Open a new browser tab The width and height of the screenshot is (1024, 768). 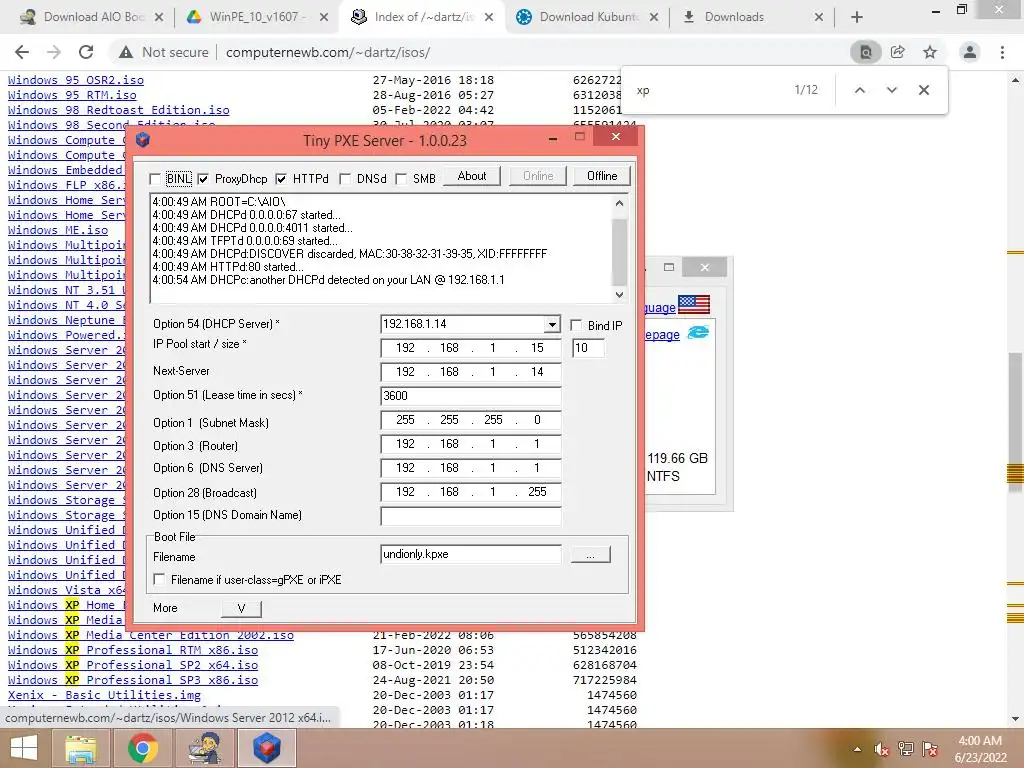(x=857, y=17)
